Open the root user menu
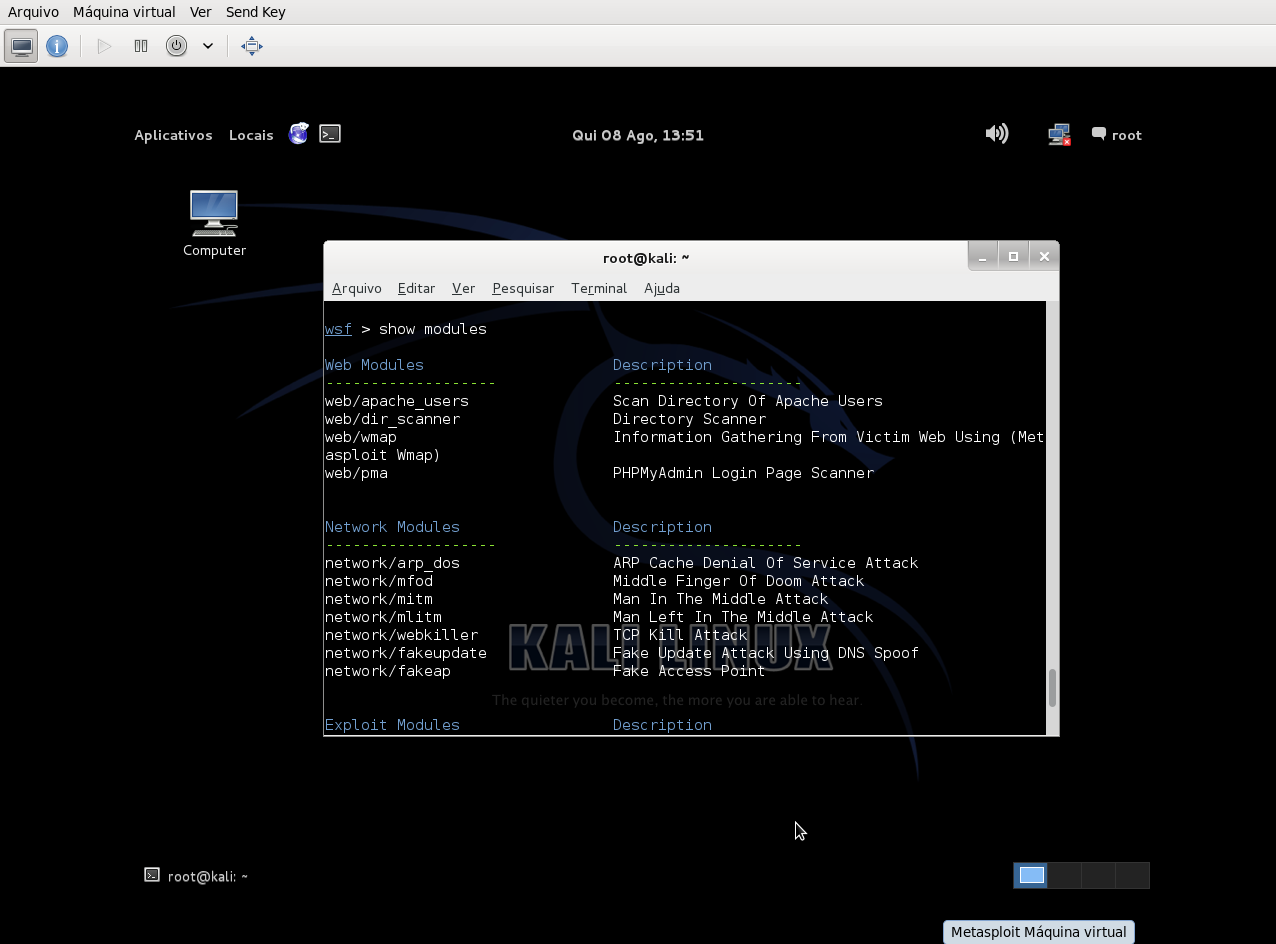The height and width of the screenshot is (944, 1276). pos(1117,135)
